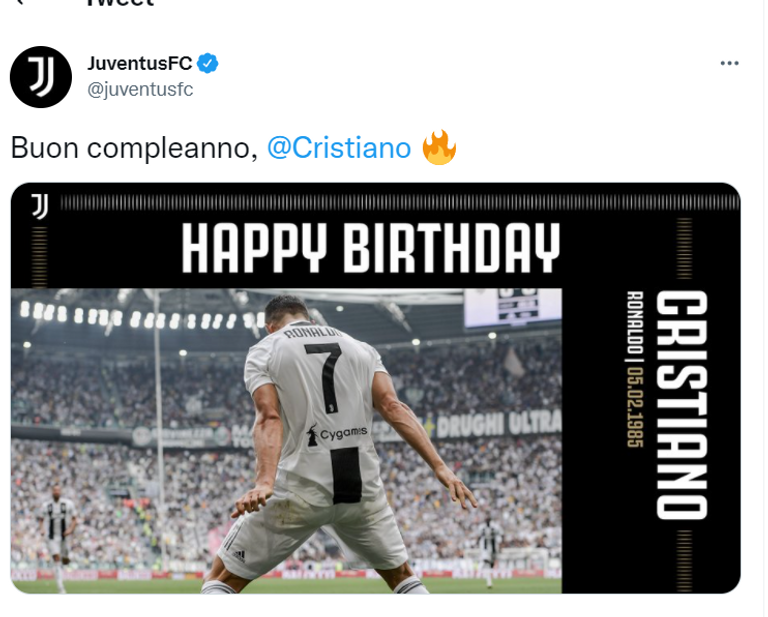Click the JuventusFC display name
The height and width of the screenshot is (617, 768).
(140, 63)
